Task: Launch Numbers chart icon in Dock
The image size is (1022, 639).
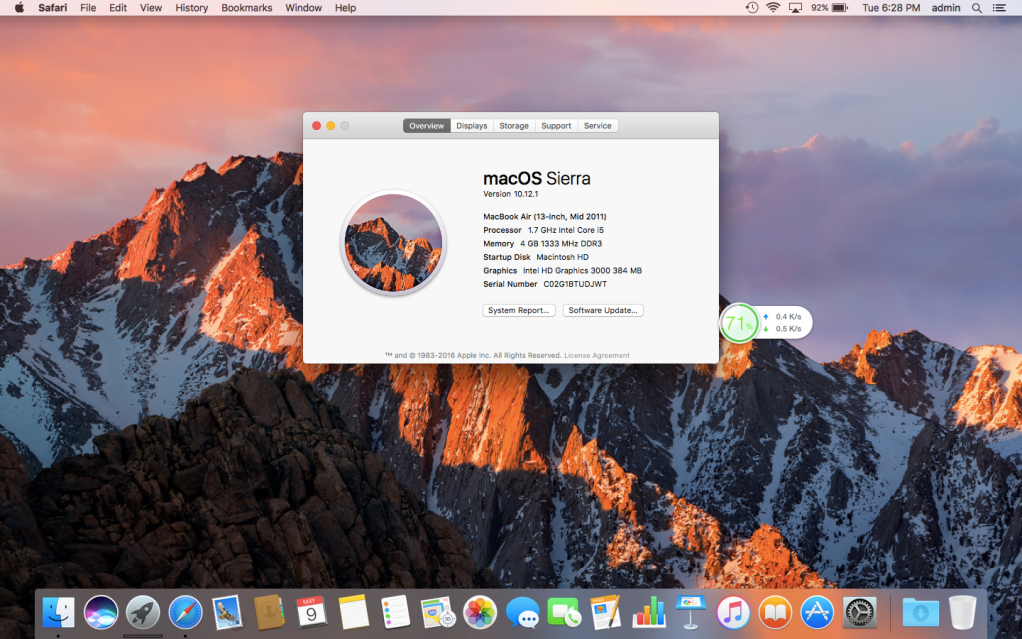Action: [649, 613]
